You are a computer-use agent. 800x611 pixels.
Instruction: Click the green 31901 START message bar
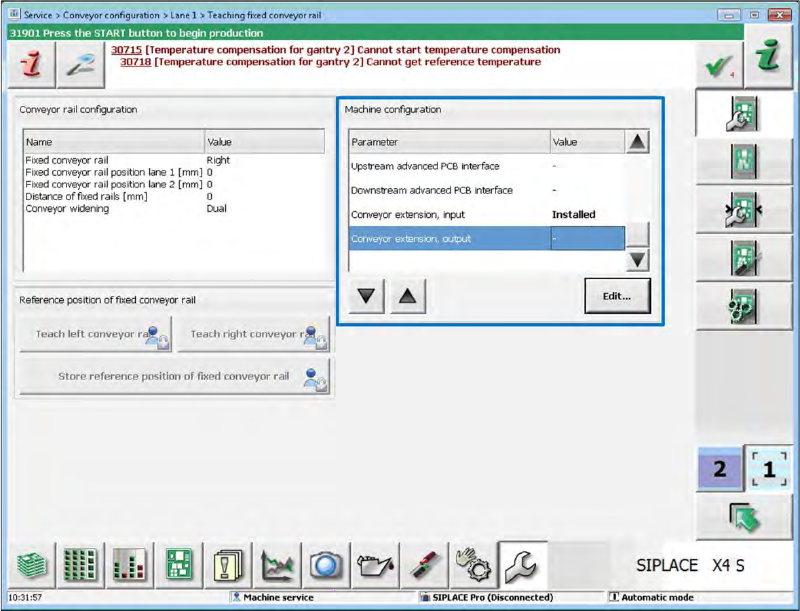tap(375, 33)
